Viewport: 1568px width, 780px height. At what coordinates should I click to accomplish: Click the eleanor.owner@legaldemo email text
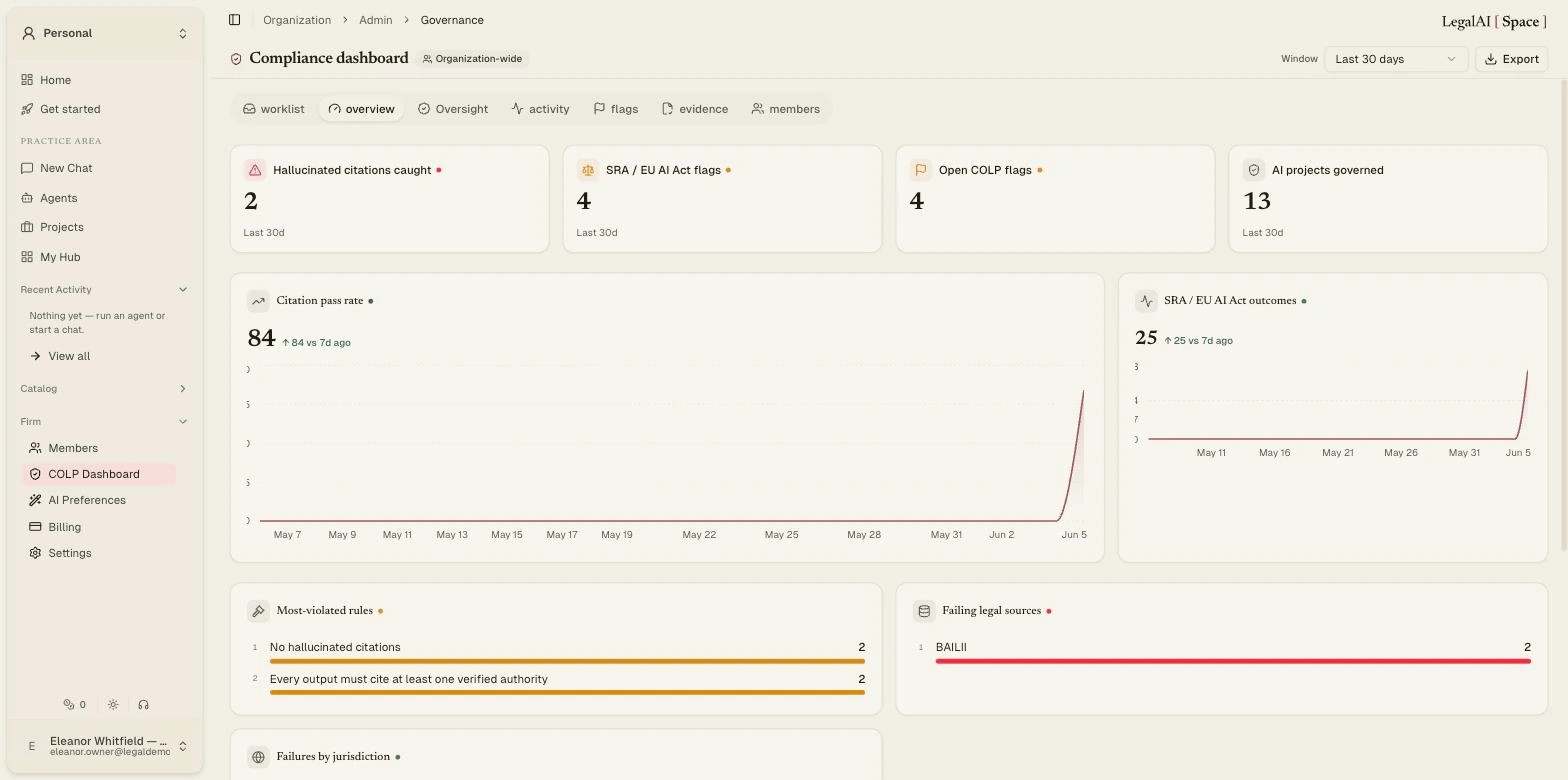pos(110,752)
